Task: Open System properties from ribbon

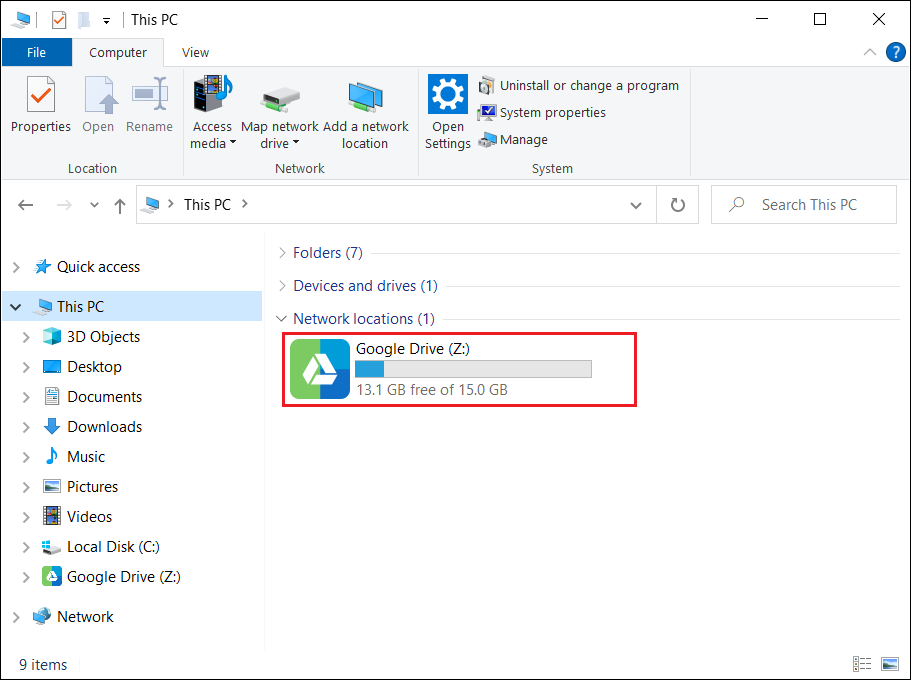Action: tap(552, 113)
